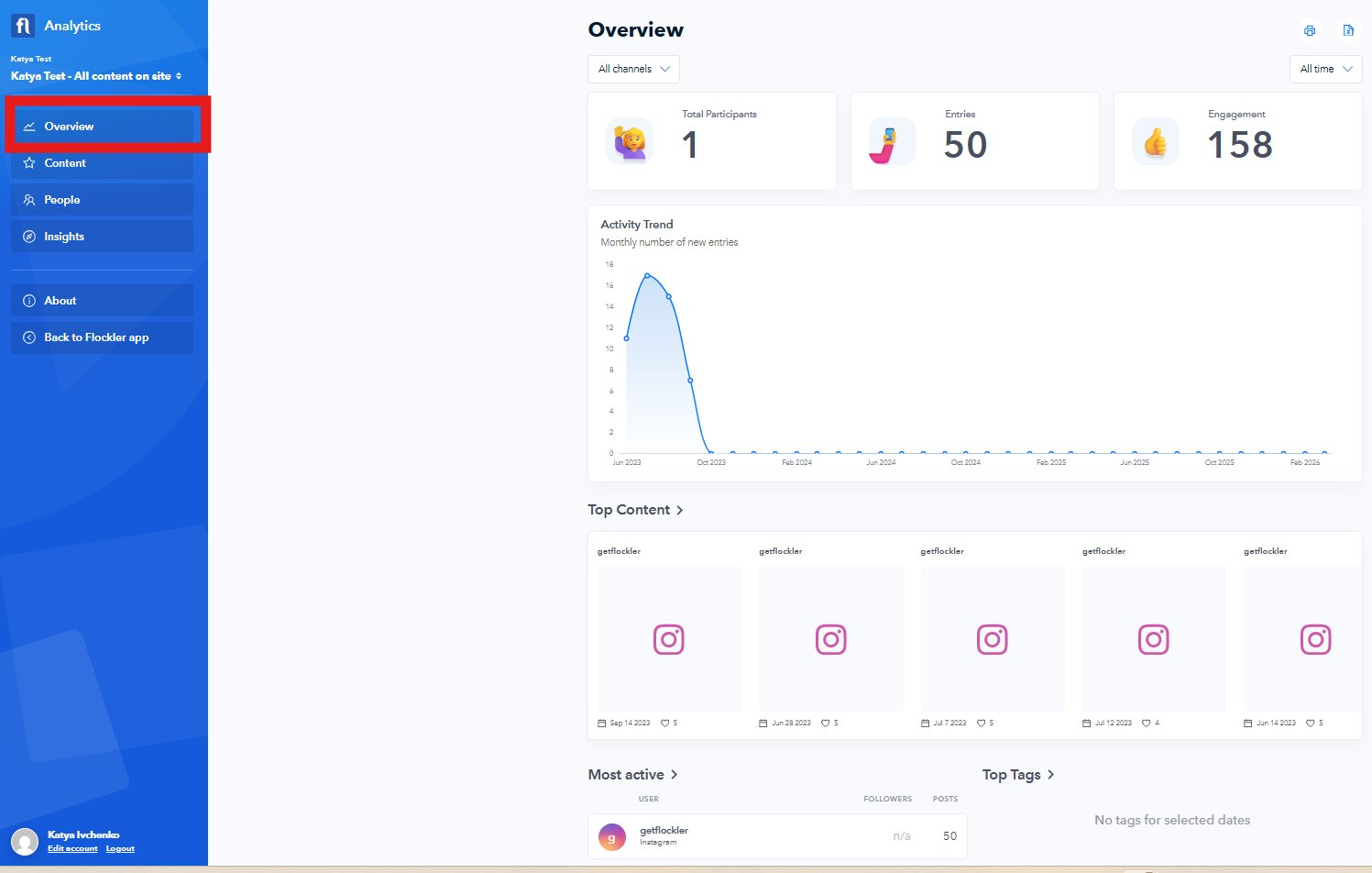1372x873 pixels.
Task: Click the highest peak point on Activity Trend chart
Action: pyautogui.click(x=647, y=275)
